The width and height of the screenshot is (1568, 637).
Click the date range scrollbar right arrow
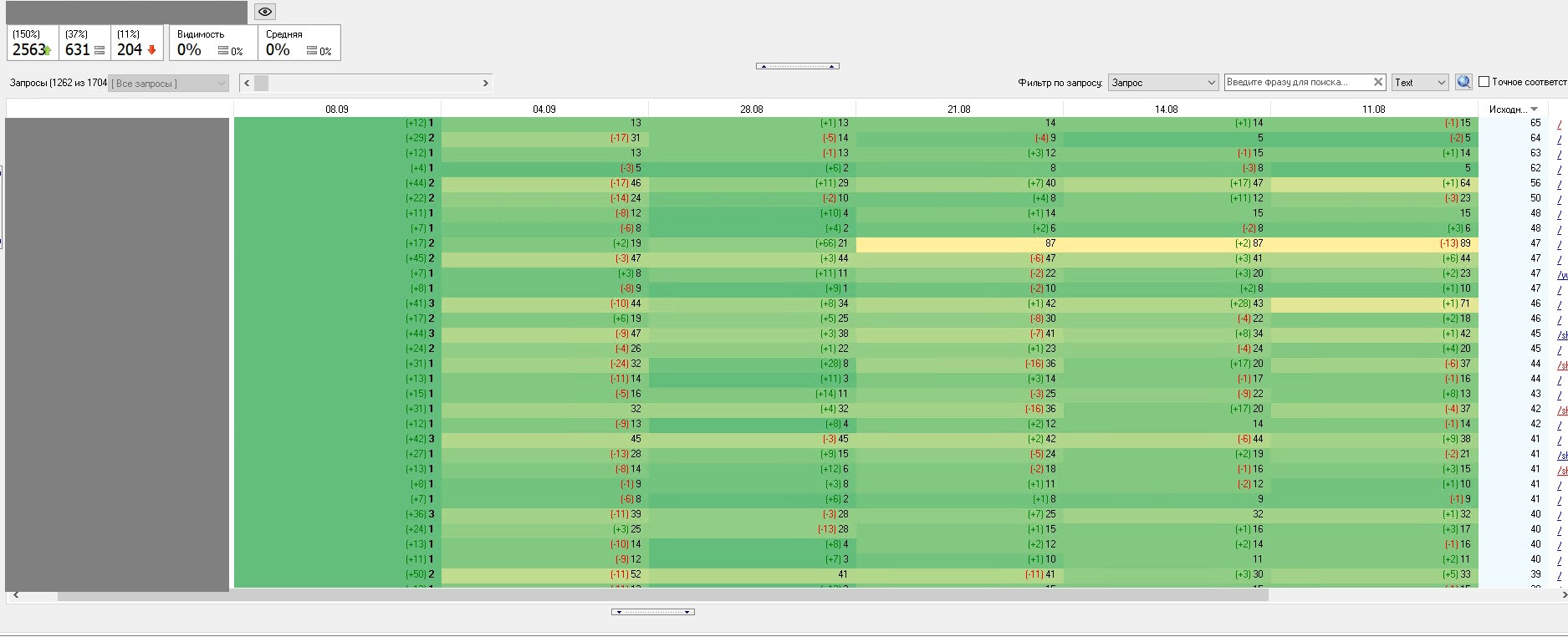click(x=485, y=83)
